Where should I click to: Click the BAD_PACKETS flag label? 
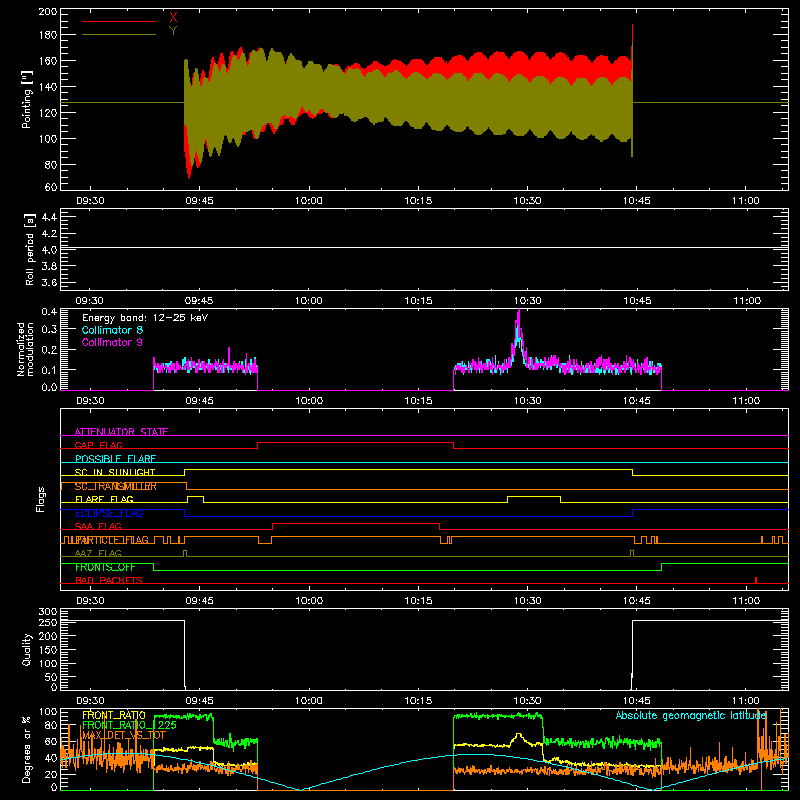click(x=109, y=580)
